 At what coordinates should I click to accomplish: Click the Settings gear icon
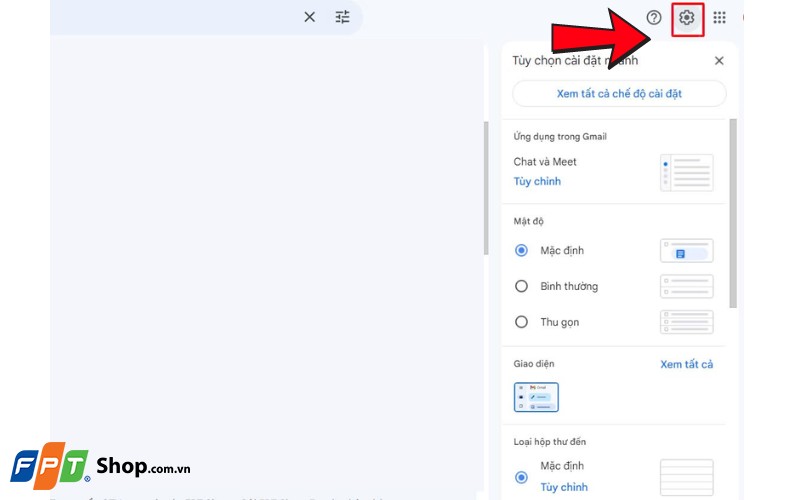point(687,18)
